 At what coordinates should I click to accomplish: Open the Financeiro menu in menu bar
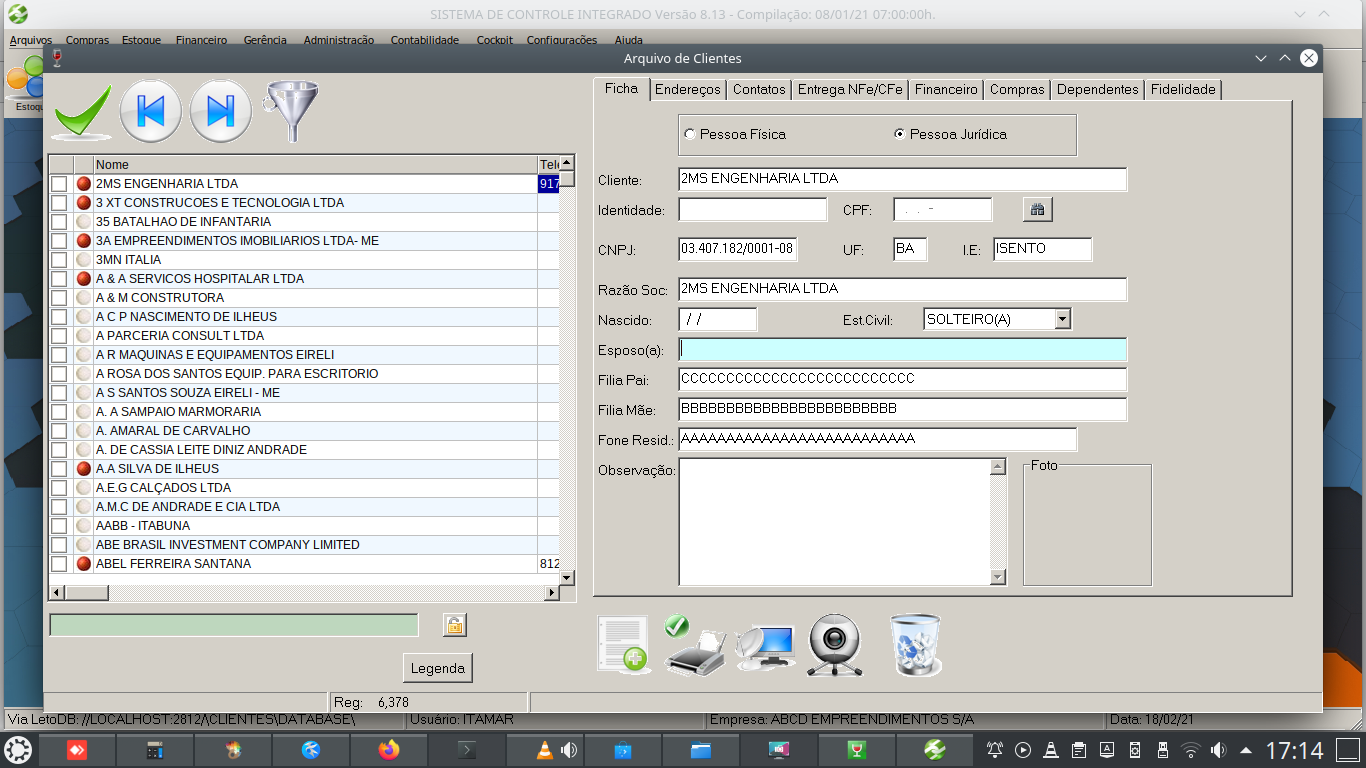[201, 40]
